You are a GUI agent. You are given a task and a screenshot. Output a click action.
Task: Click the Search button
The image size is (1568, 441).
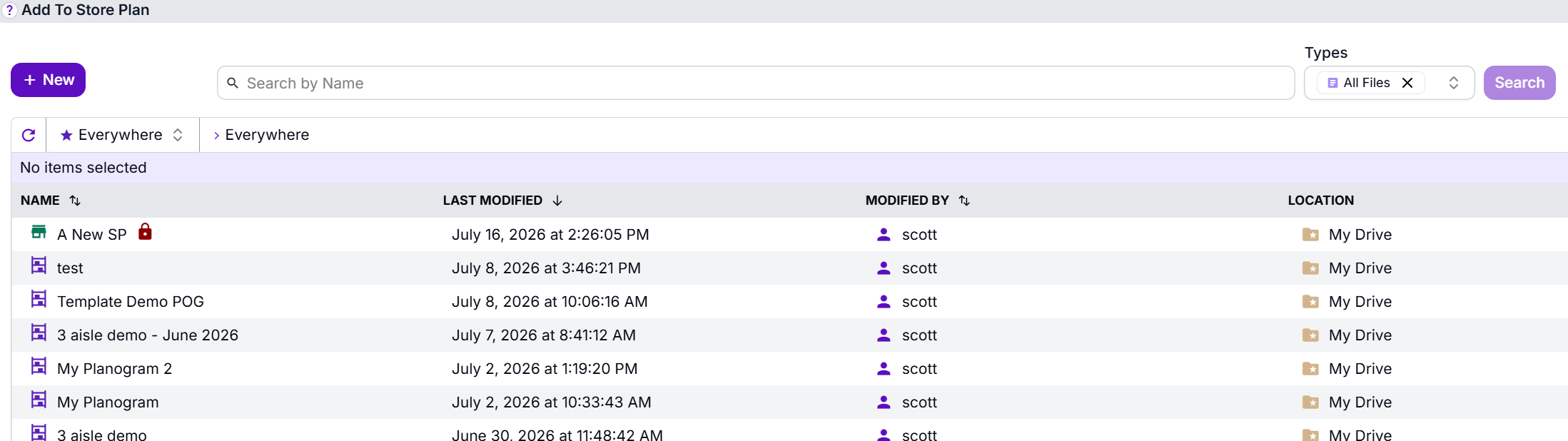(x=1519, y=83)
